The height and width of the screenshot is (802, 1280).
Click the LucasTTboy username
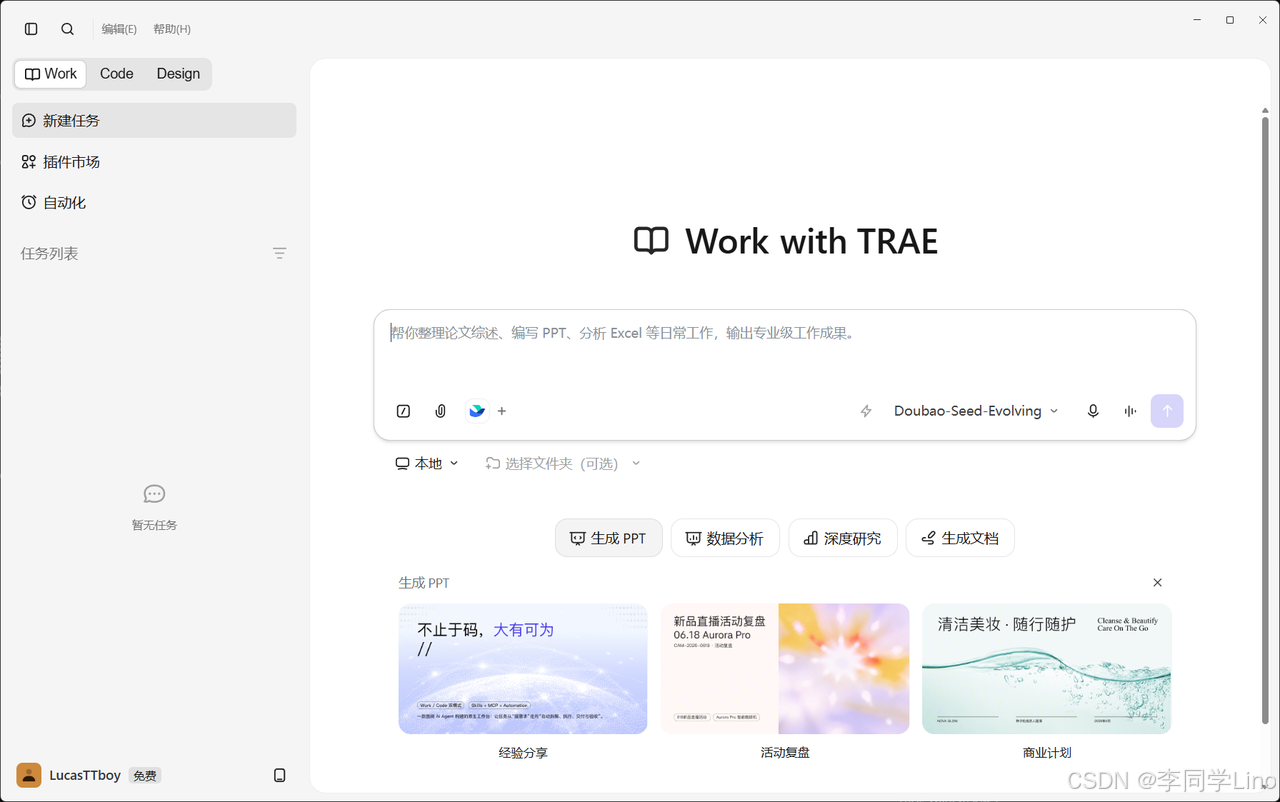point(85,775)
